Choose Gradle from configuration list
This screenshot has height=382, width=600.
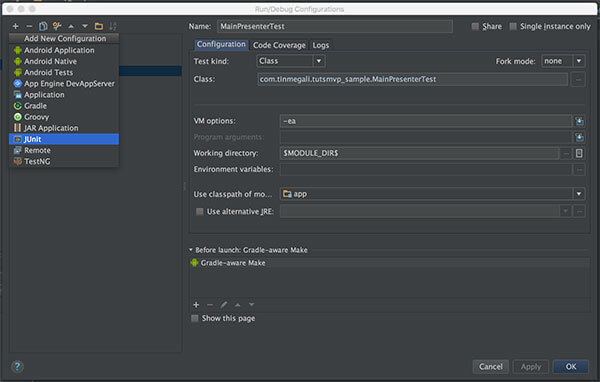pyautogui.click(x=64, y=106)
